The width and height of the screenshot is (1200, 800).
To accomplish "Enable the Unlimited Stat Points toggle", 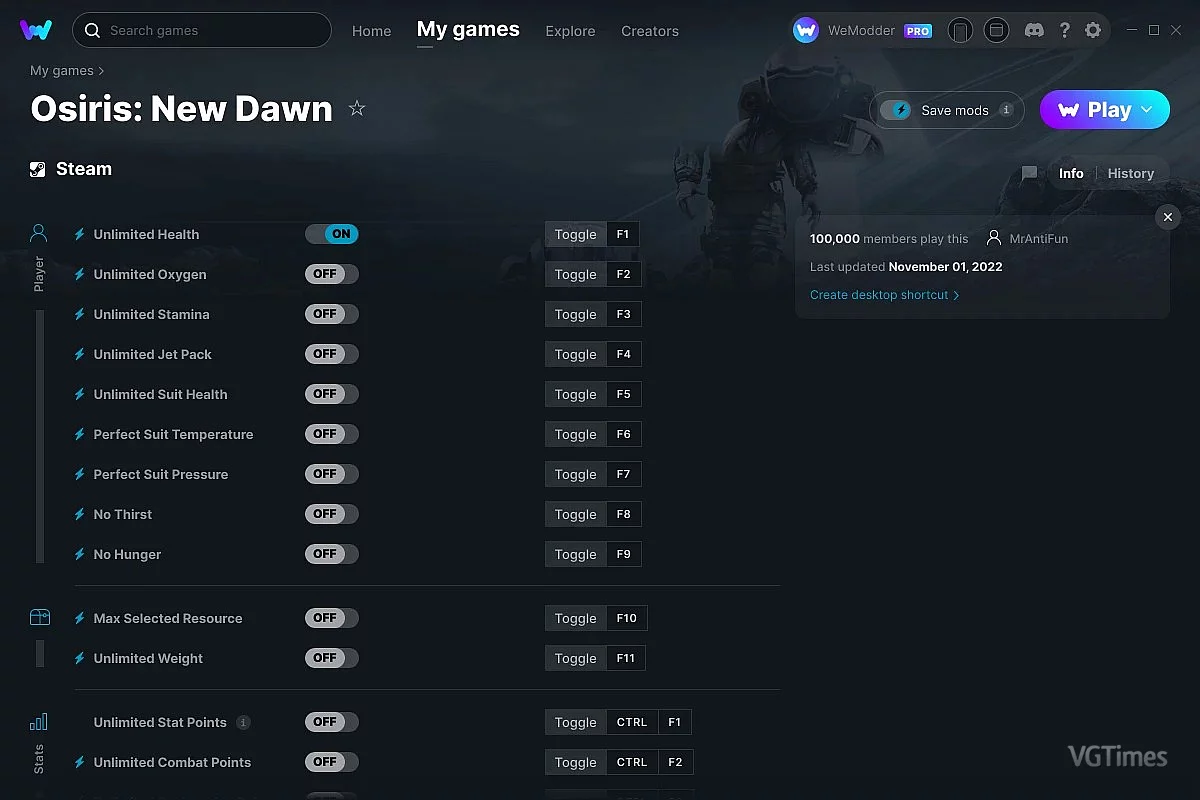I will 332,722.
